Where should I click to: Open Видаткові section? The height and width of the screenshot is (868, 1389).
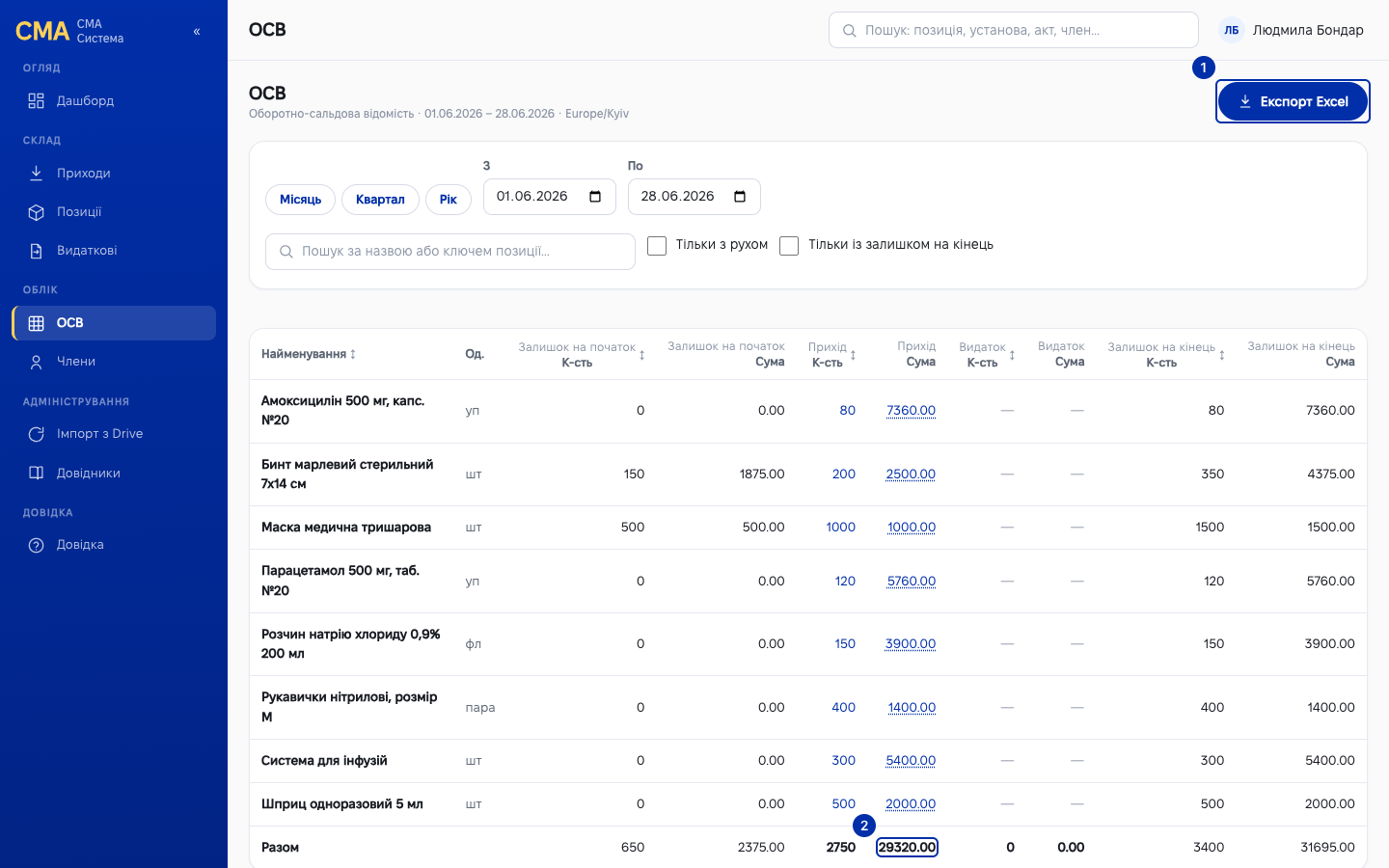pos(114,250)
